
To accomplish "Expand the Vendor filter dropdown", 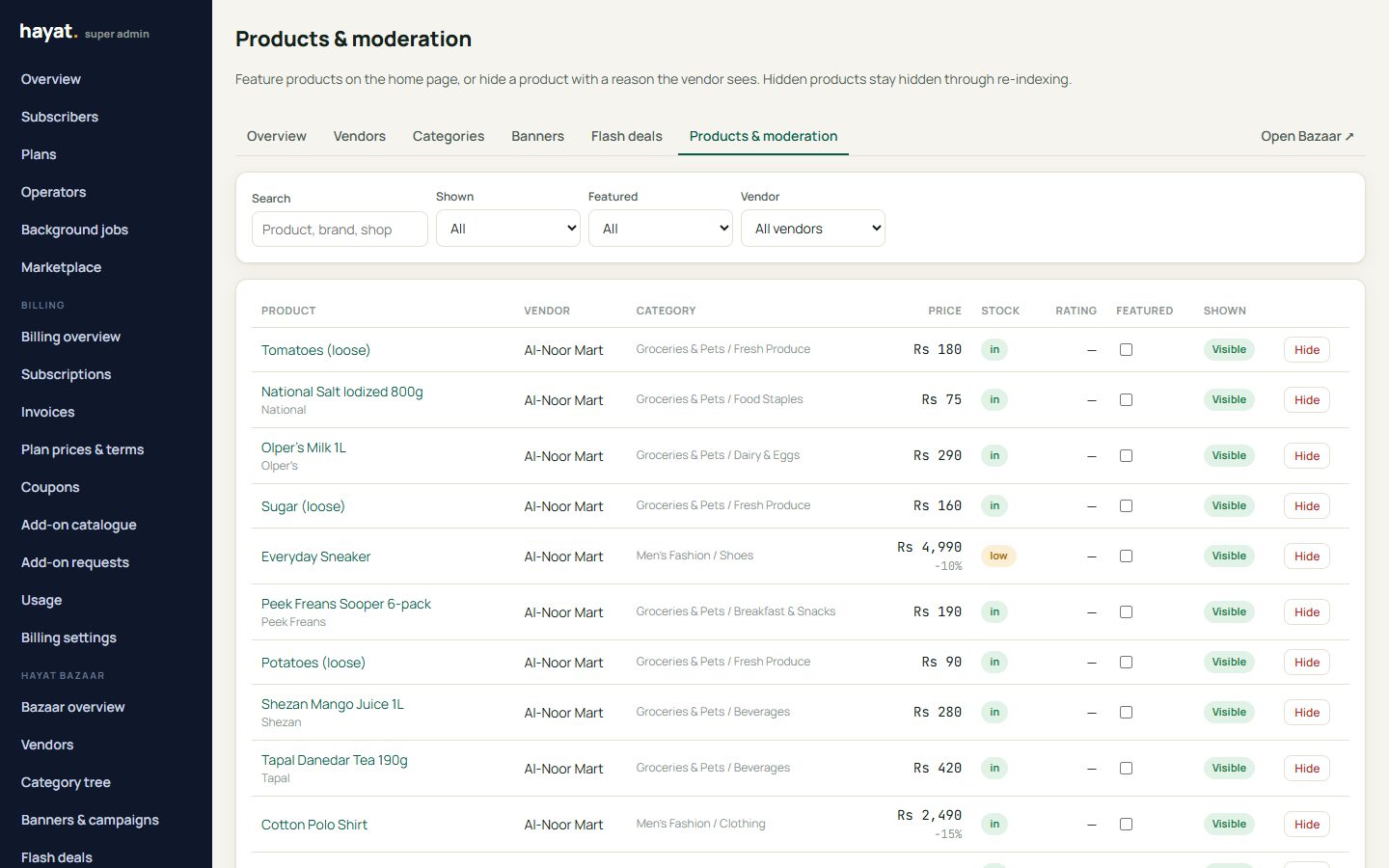I will click(x=813, y=229).
